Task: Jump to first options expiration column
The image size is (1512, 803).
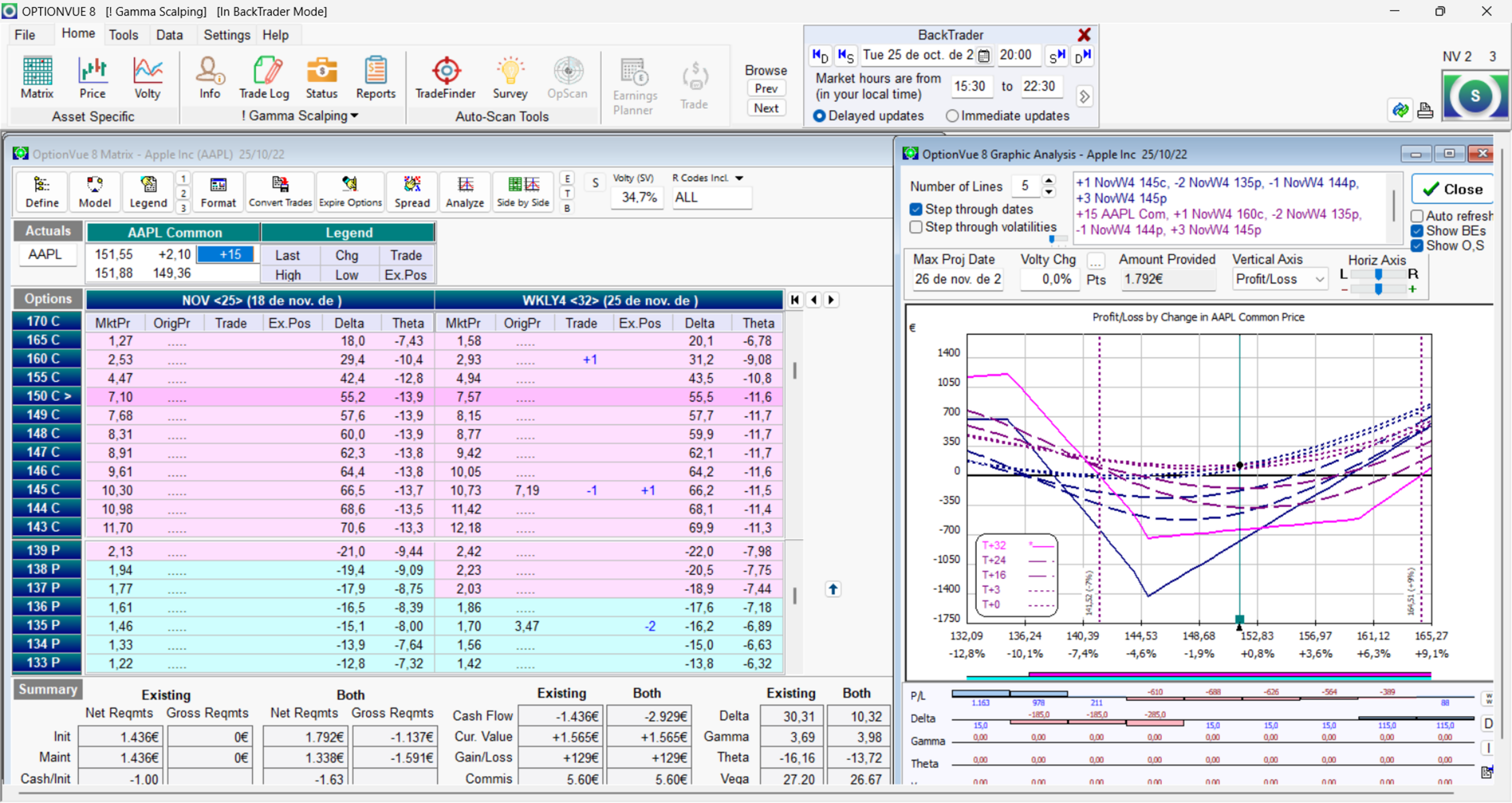Action: (x=795, y=300)
